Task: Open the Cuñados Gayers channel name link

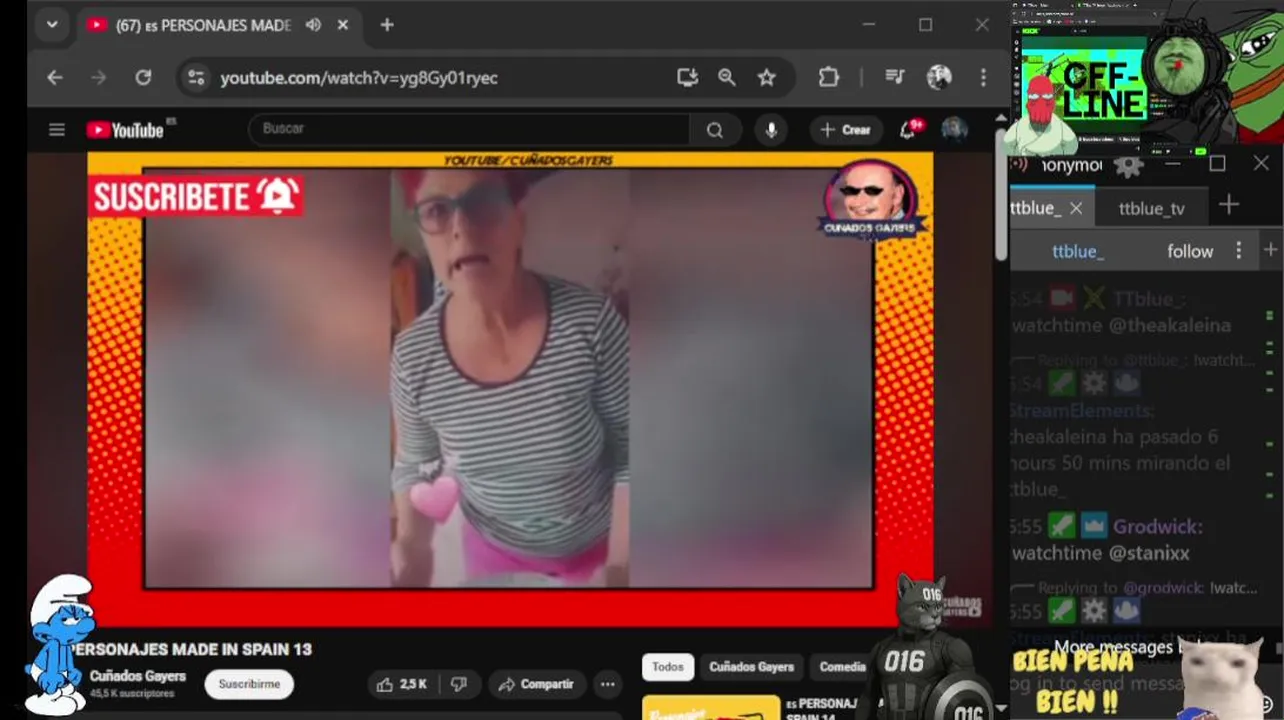Action: tap(137, 676)
